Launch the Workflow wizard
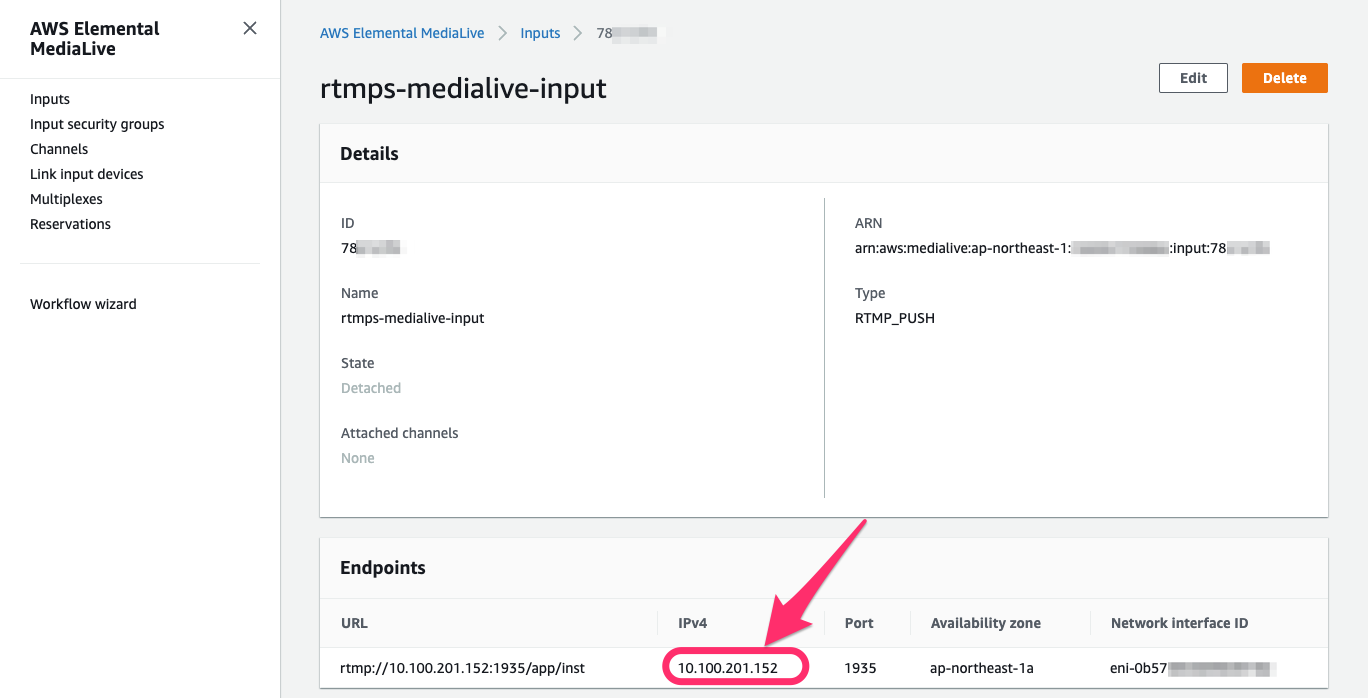 [83, 304]
